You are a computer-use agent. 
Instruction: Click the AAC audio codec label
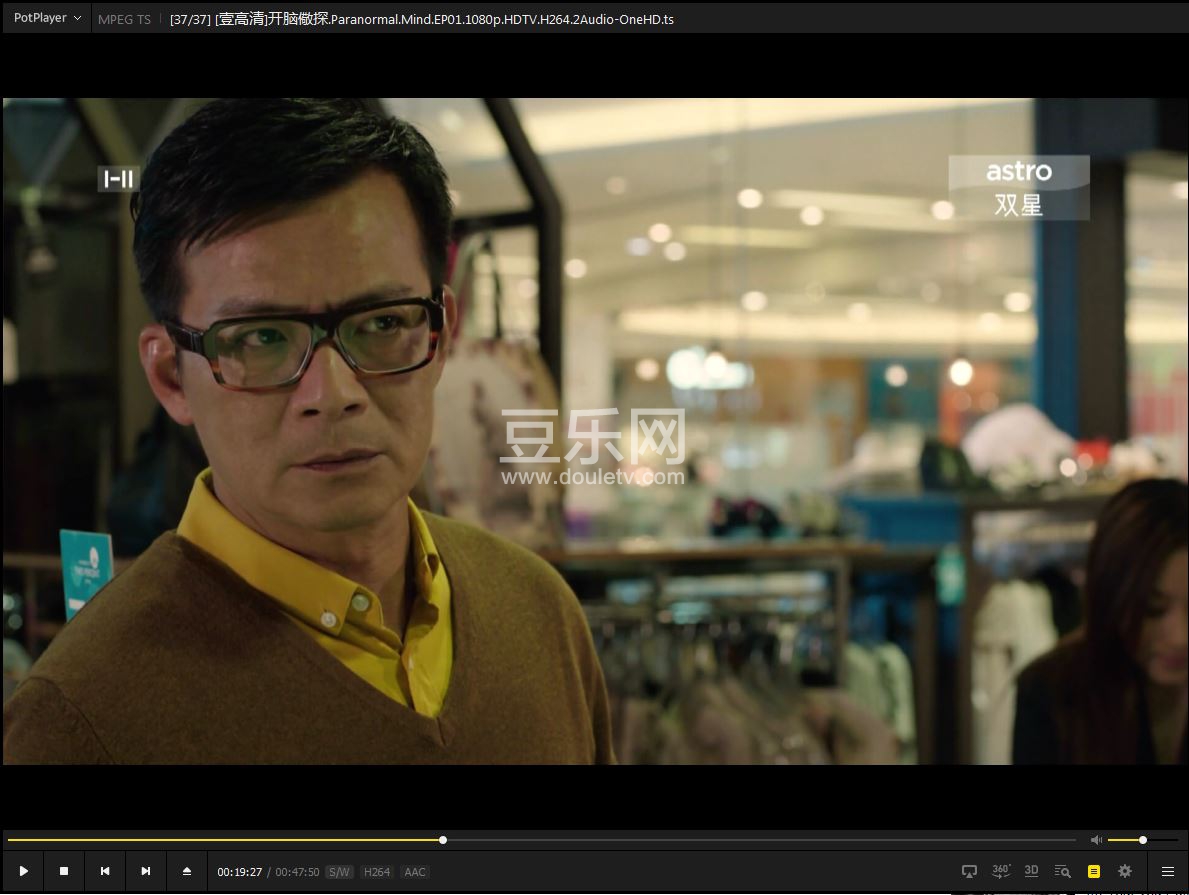tap(415, 872)
